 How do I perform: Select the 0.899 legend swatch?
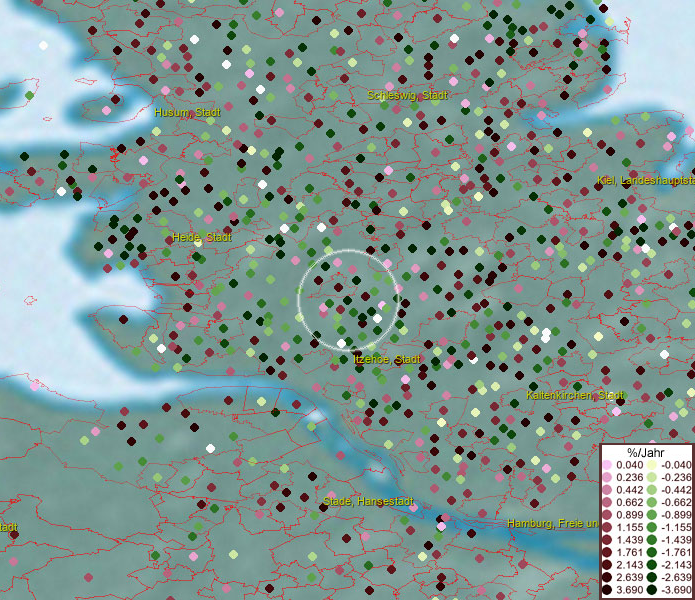coord(607,514)
